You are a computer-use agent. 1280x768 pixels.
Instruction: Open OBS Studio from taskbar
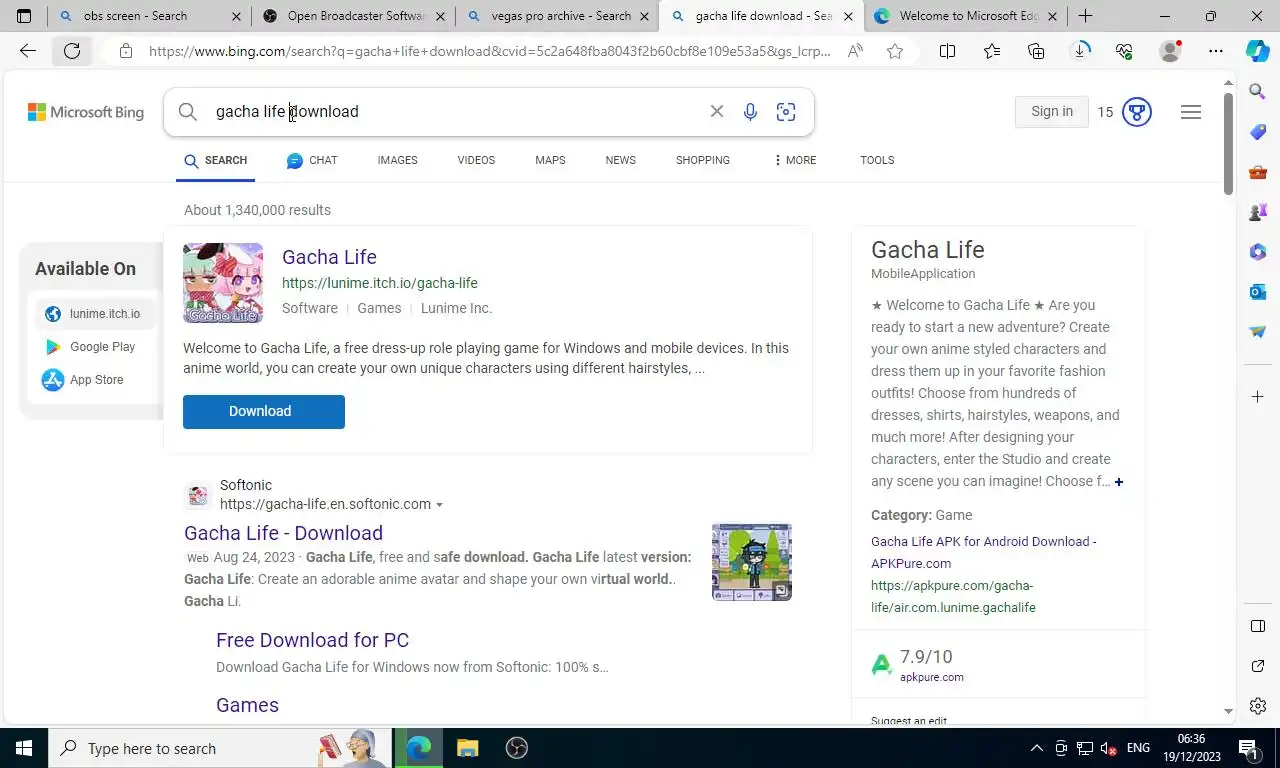pyautogui.click(x=517, y=748)
